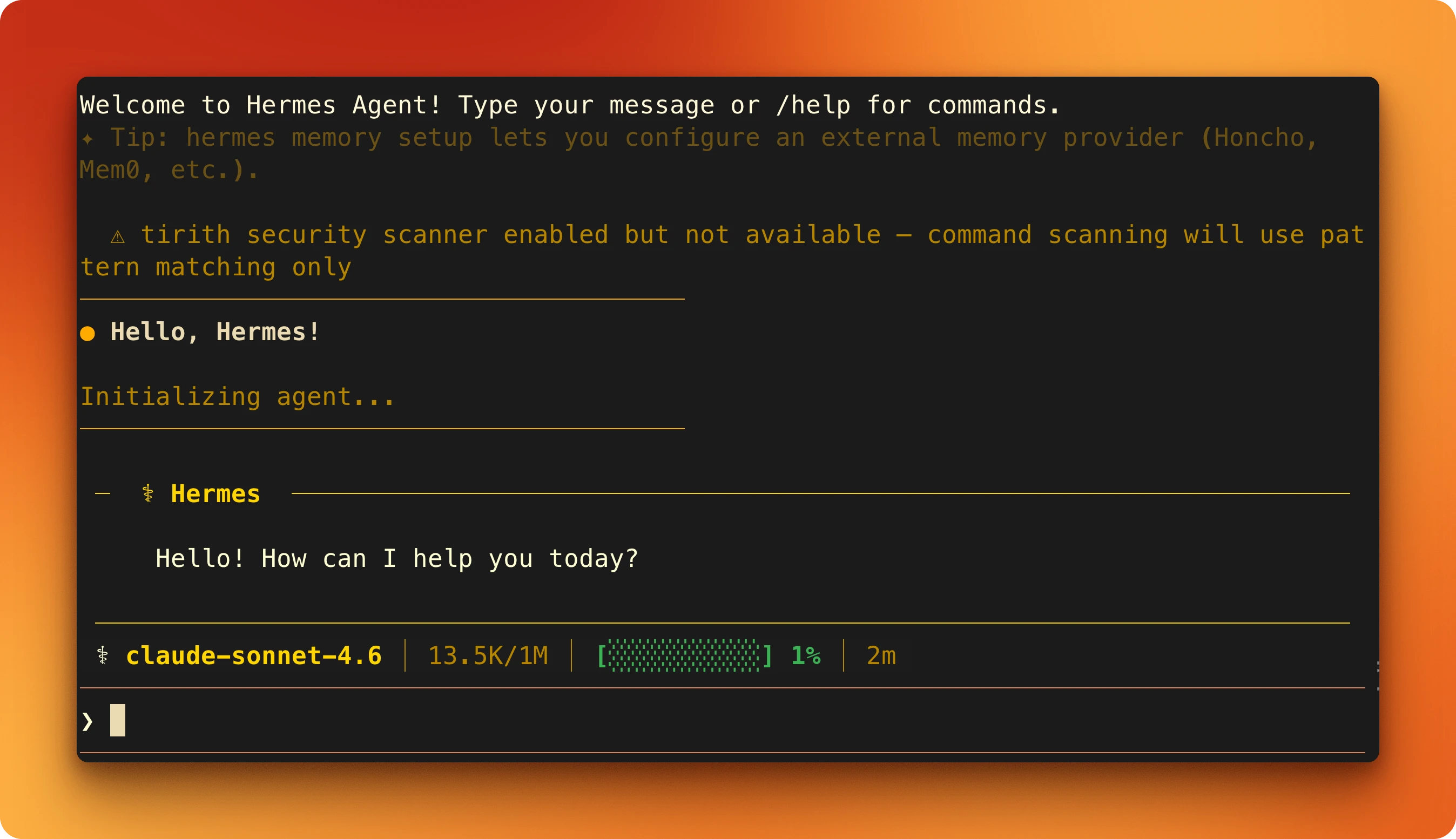The image size is (1456, 839).
Task: Click the caduceus icon beside the Hermes heading
Action: (148, 494)
